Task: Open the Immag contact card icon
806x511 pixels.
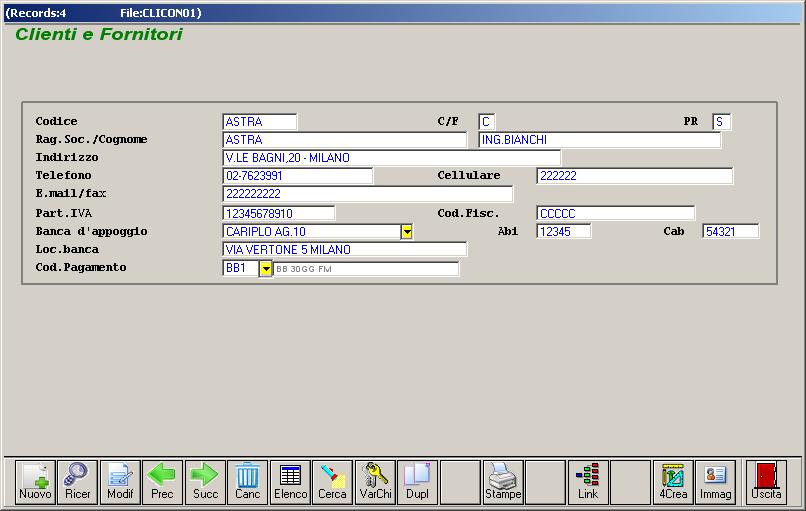Action: 716,482
